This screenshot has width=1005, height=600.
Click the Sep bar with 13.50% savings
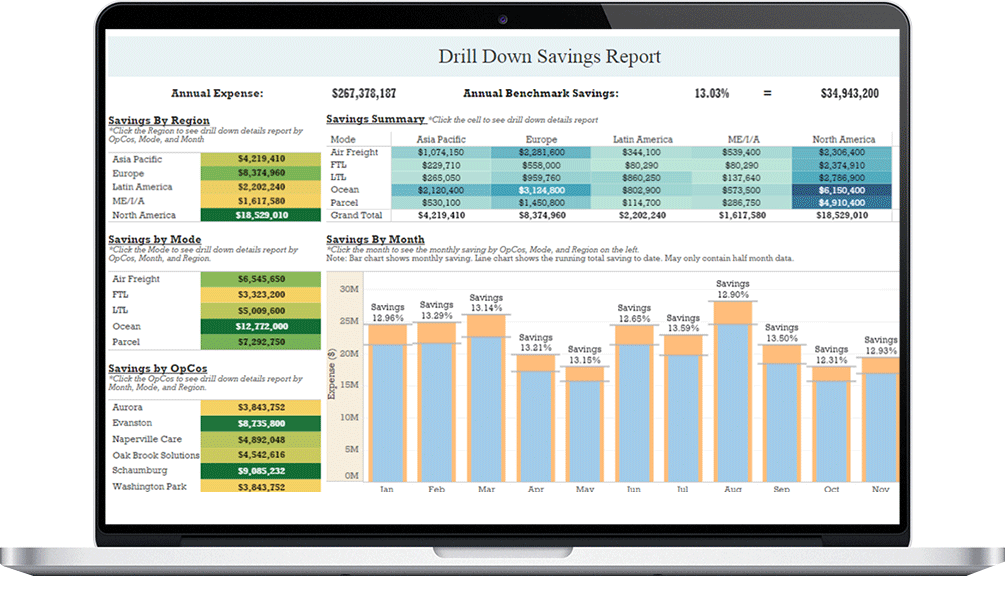(782, 413)
